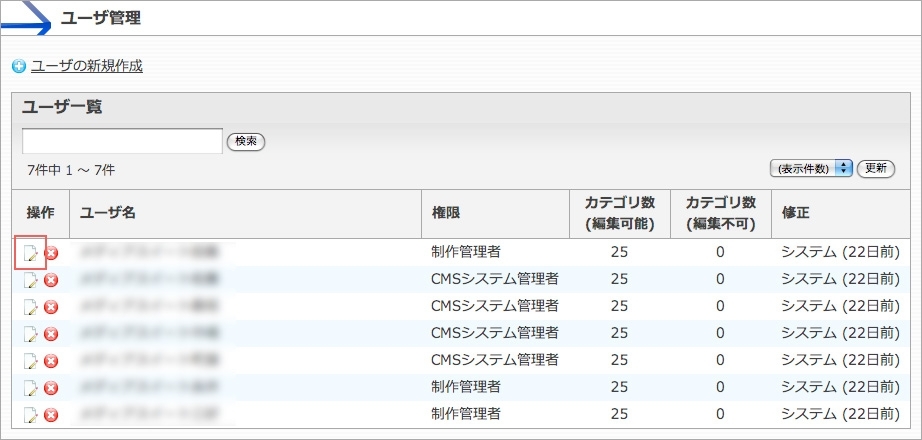922x440 pixels.
Task: Click the 修正 column header
Action: pos(795,213)
